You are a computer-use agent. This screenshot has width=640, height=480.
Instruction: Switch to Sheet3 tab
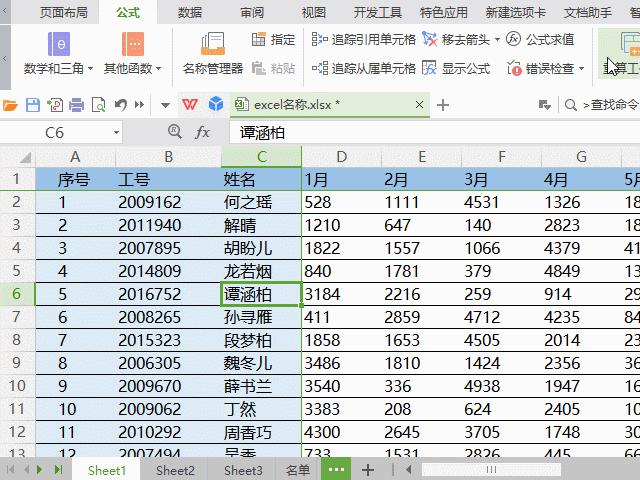coord(243,470)
